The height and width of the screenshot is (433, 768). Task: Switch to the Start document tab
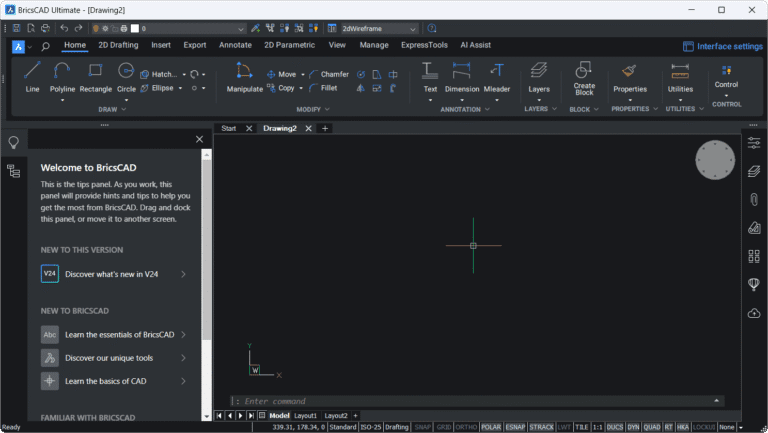229,128
